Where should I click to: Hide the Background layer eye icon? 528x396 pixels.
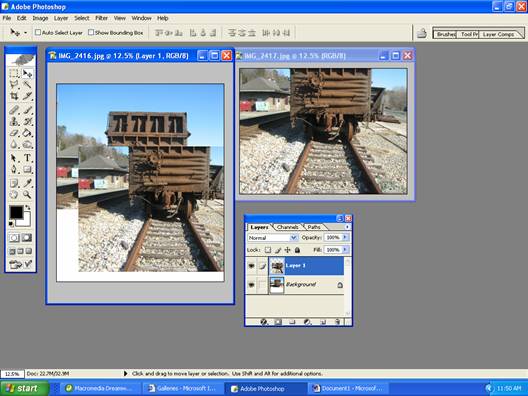(x=252, y=285)
